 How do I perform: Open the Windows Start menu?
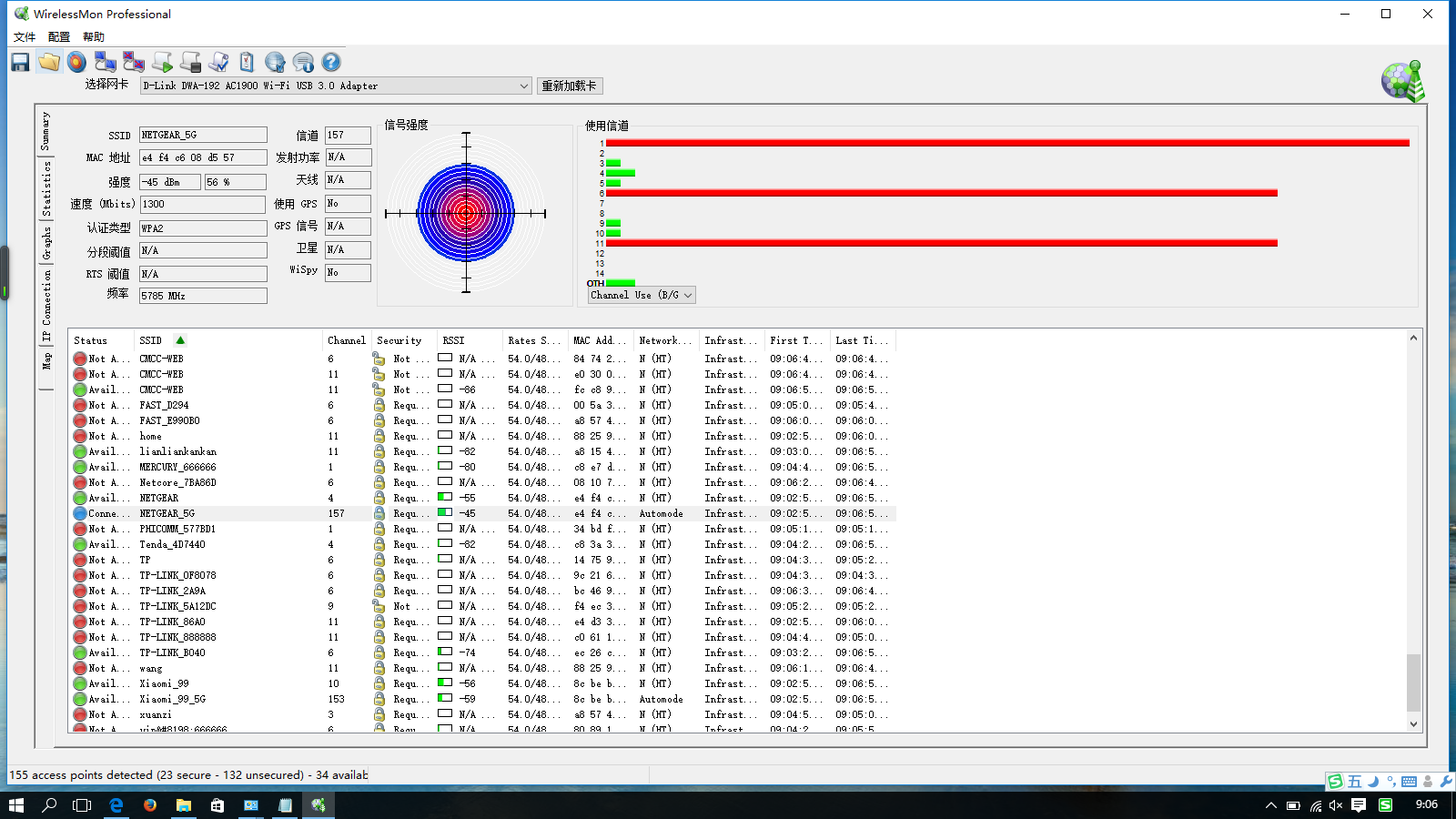pyautogui.click(x=15, y=805)
